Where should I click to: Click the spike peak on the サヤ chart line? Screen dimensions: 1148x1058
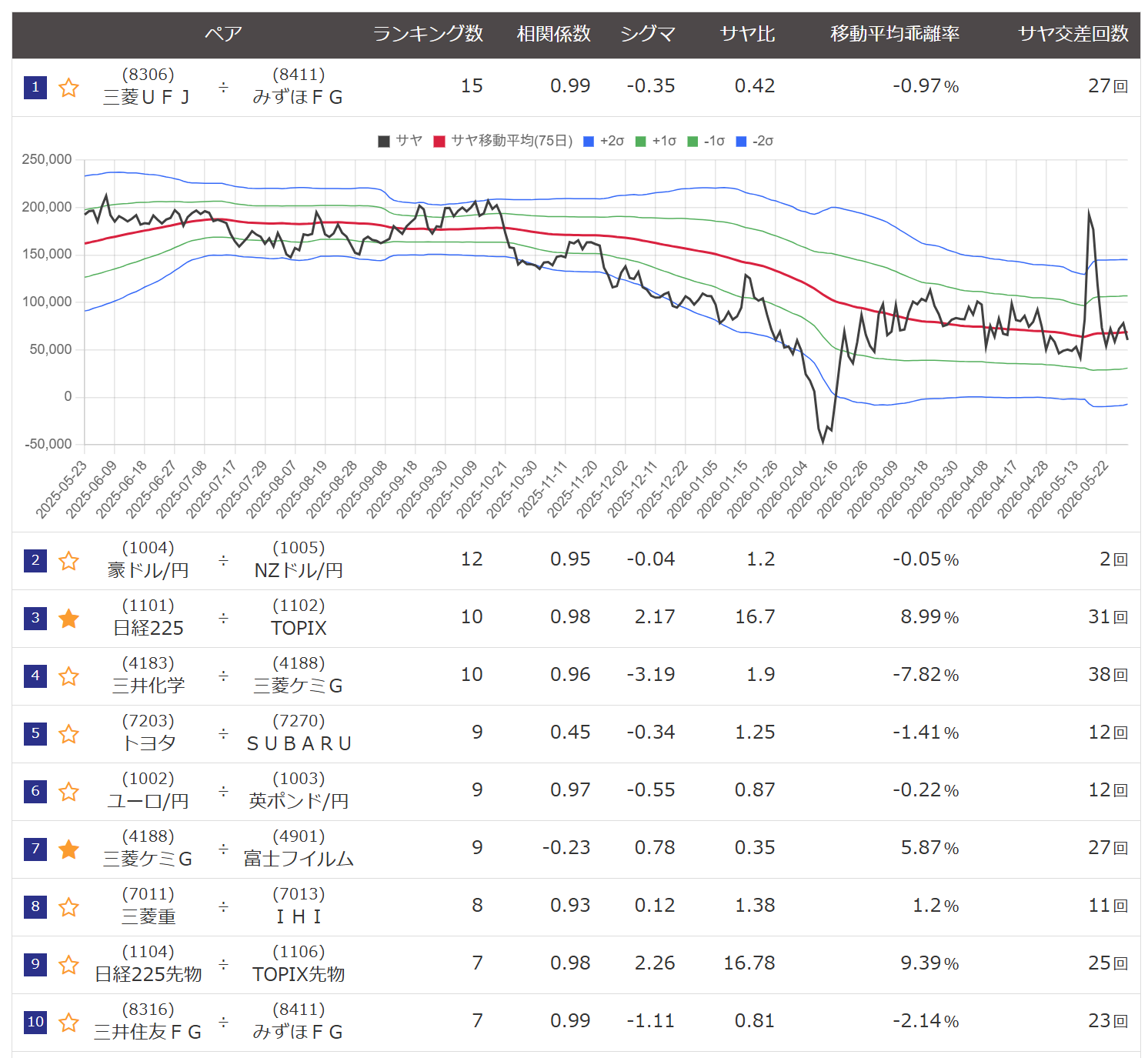point(1089,211)
